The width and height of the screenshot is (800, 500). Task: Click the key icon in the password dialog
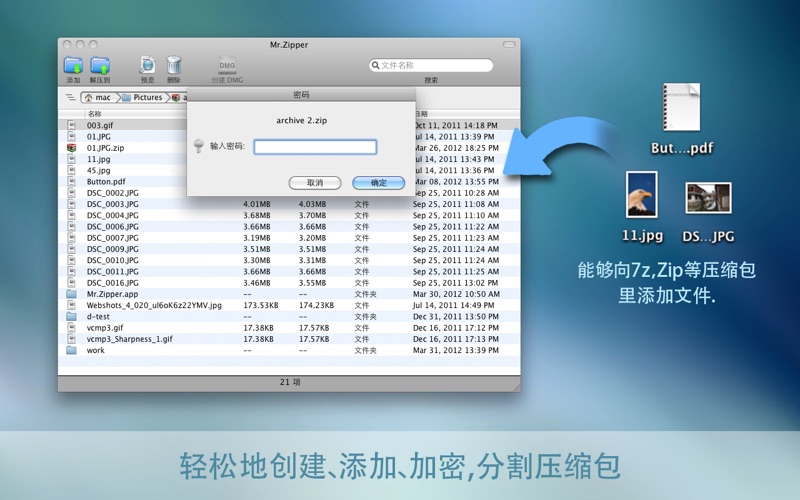(198, 147)
